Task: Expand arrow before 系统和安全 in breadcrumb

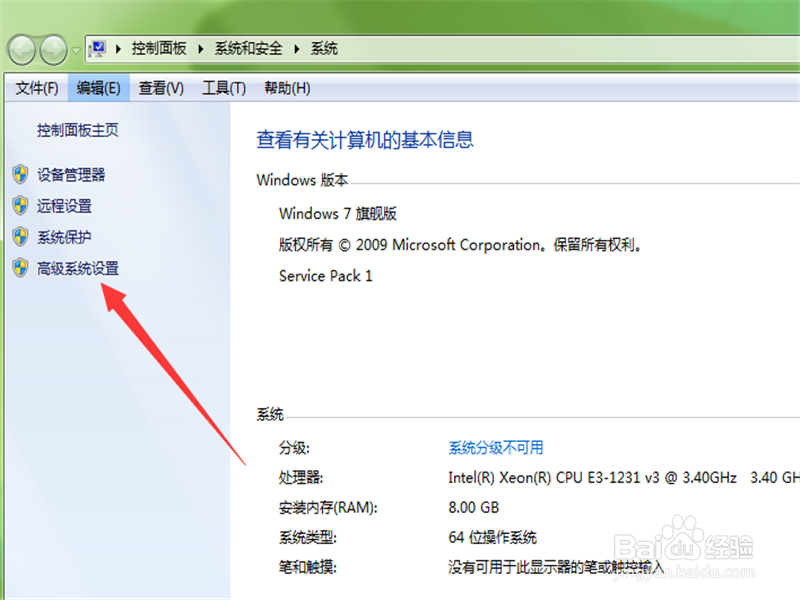Action: pos(201,49)
